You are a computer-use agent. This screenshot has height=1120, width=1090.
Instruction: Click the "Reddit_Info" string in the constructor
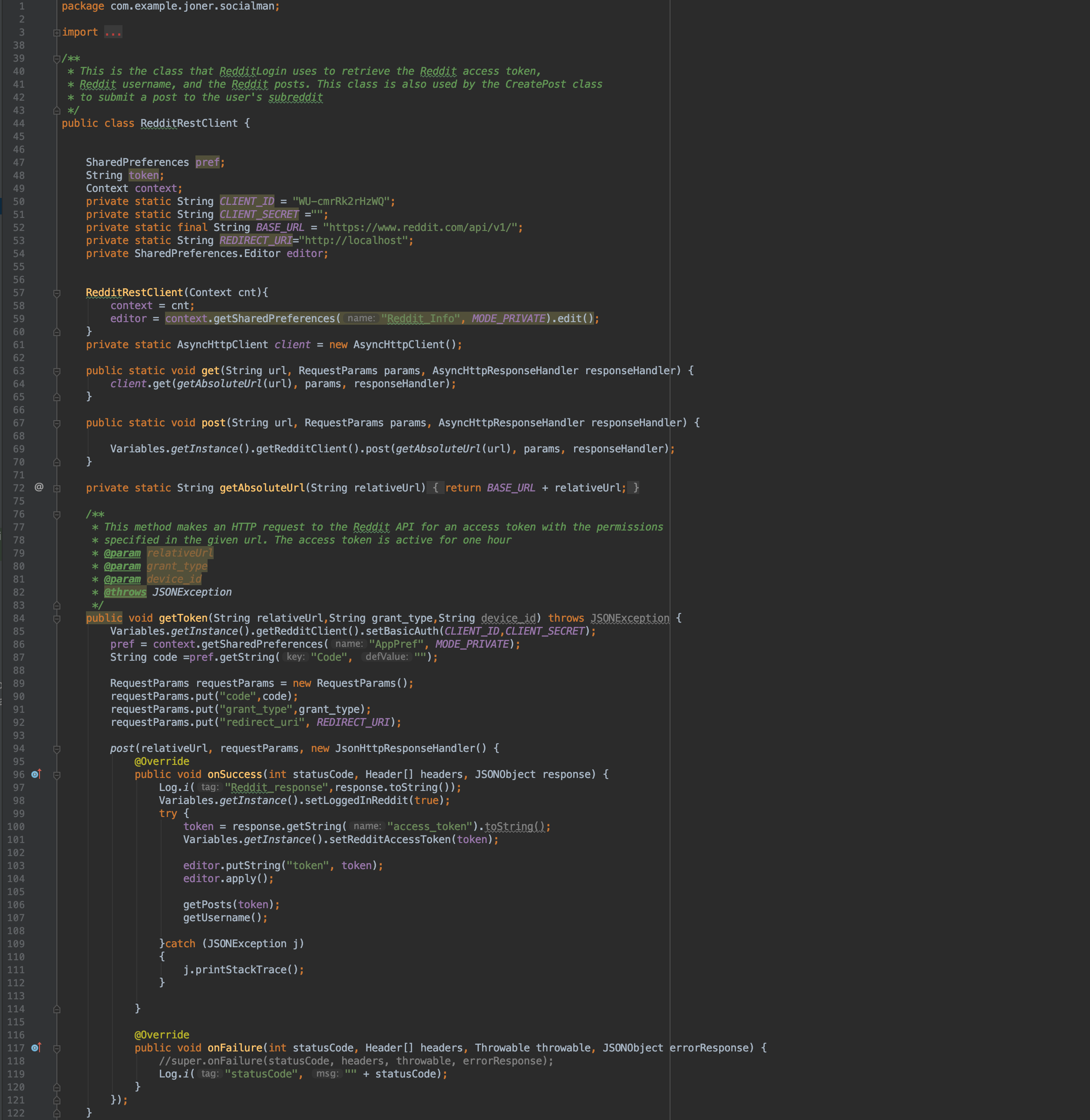click(421, 318)
